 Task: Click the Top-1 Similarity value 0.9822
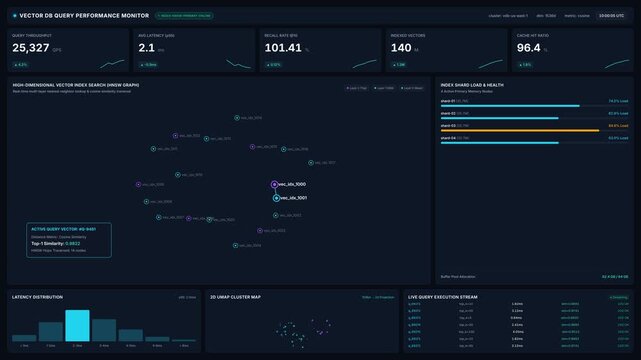pyautogui.click(x=73, y=244)
